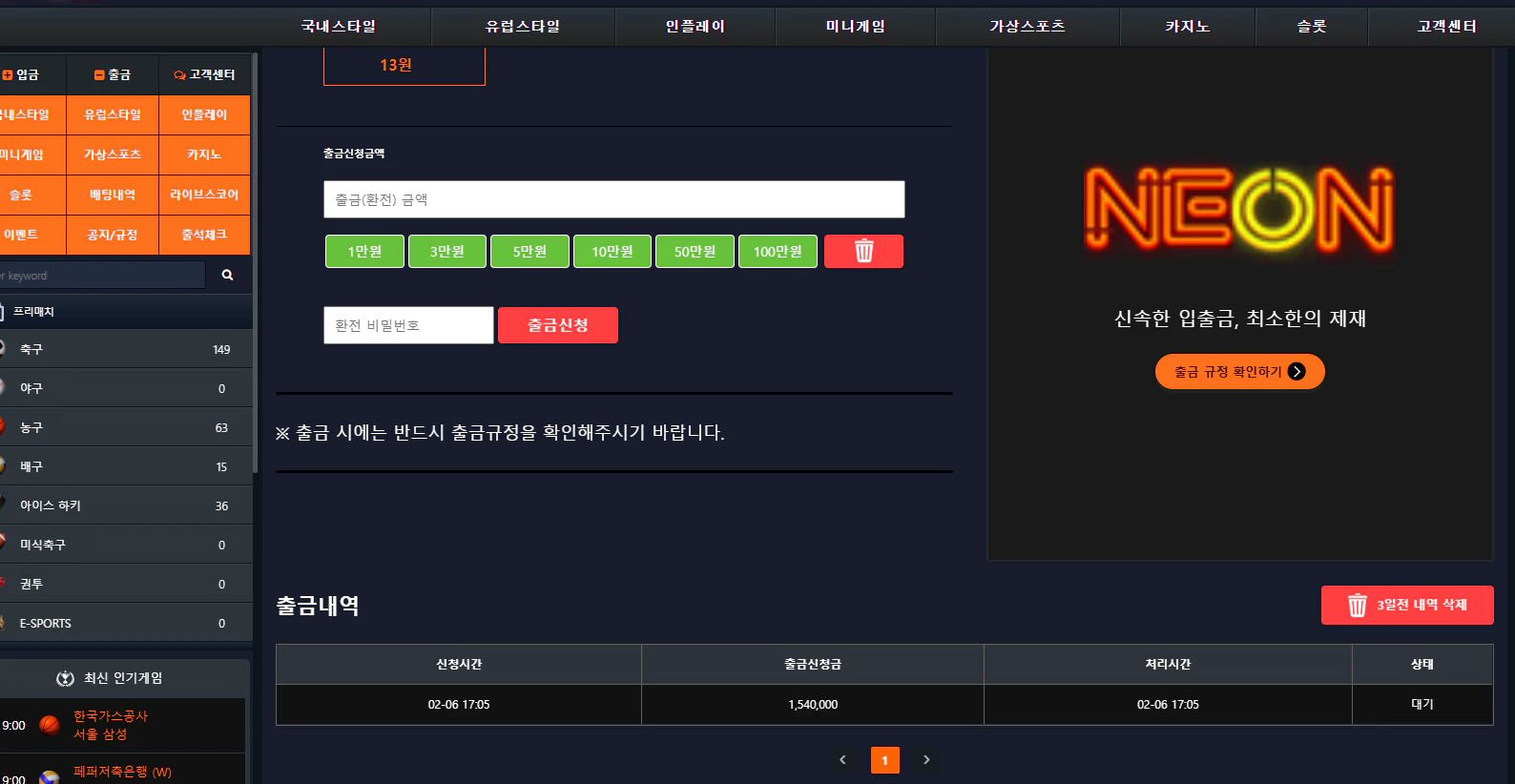Click the sidebar 고객센터 tab
This screenshot has height=784, width=1515.
204,74
